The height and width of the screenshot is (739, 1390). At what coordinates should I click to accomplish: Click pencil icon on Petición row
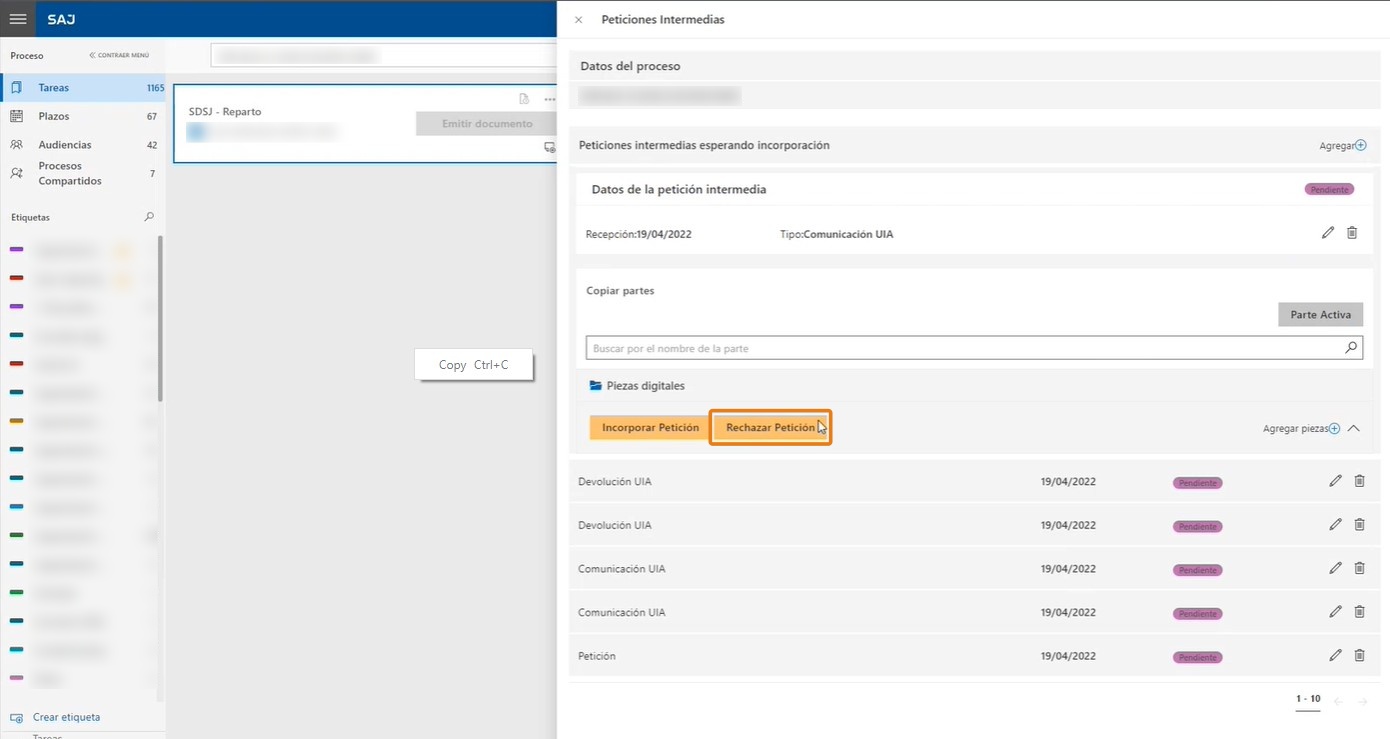pos(1335,655)
